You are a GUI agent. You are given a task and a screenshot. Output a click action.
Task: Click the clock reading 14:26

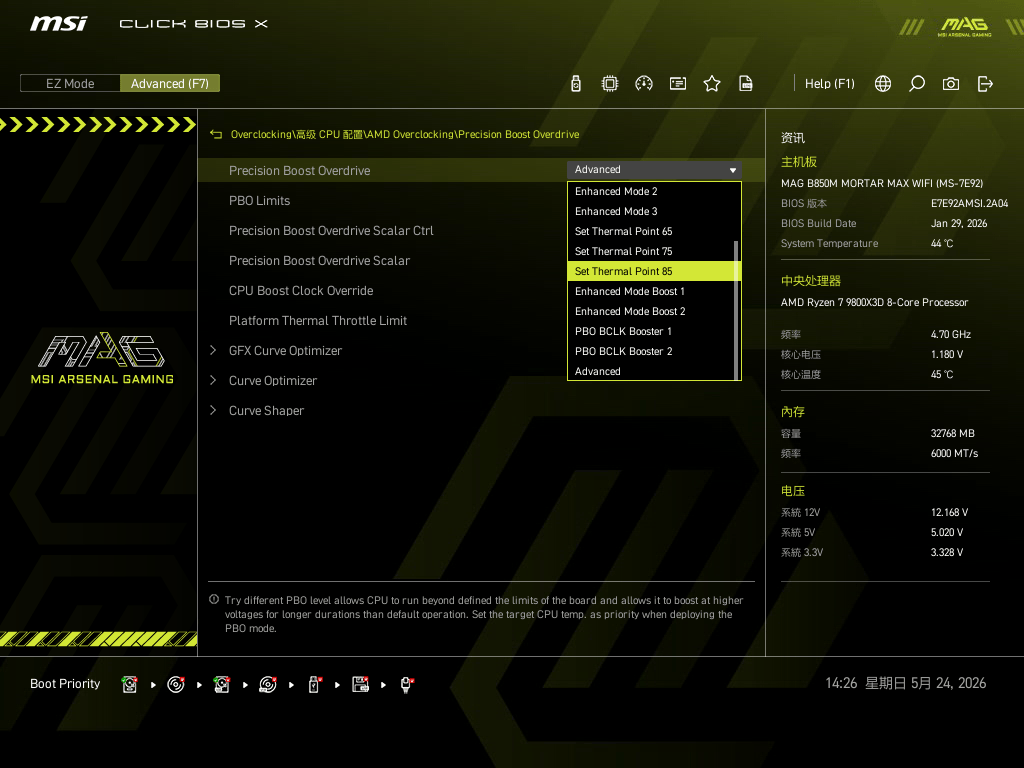[841, 683]
